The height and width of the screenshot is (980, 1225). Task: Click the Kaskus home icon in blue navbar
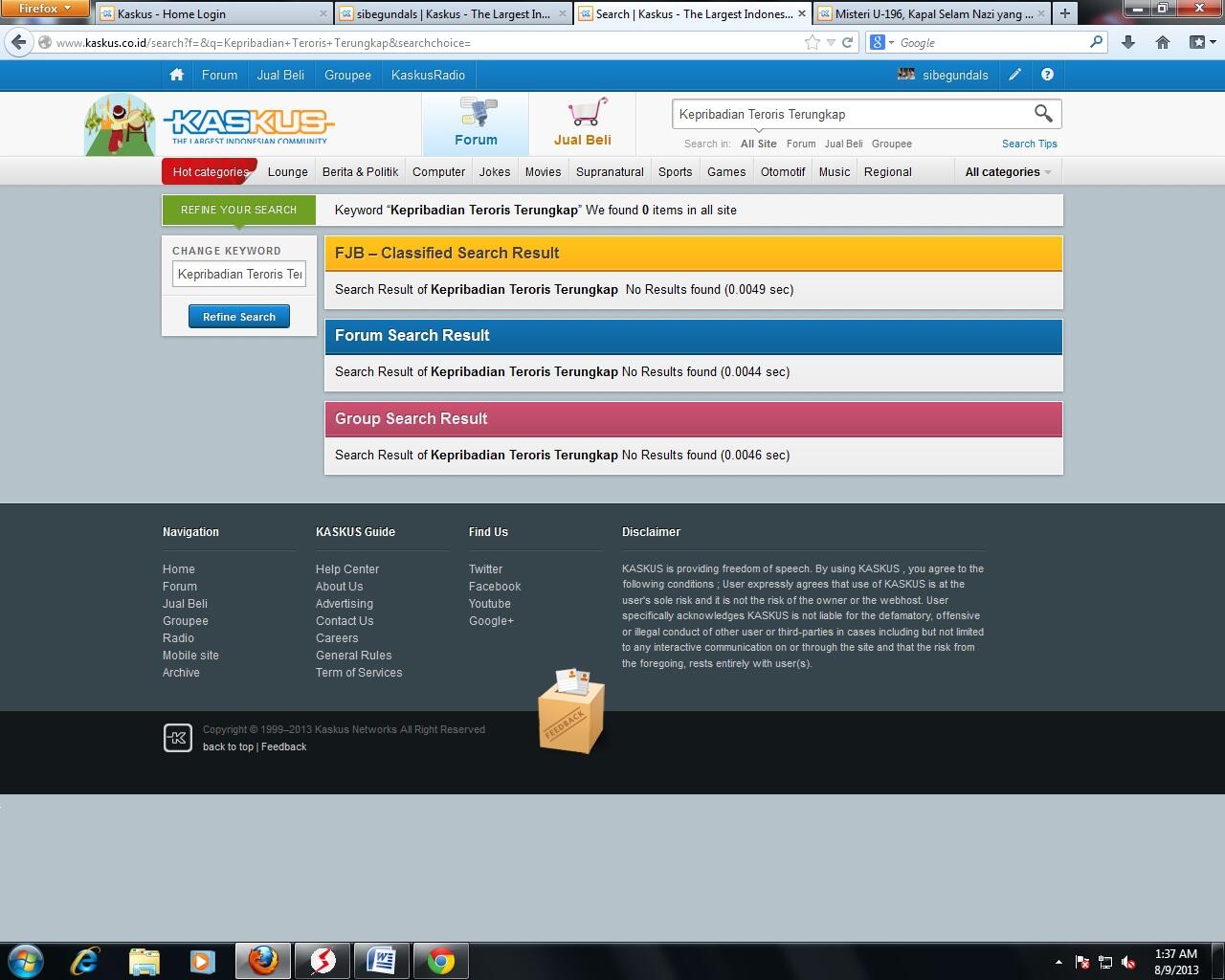(x=176, y=75)
